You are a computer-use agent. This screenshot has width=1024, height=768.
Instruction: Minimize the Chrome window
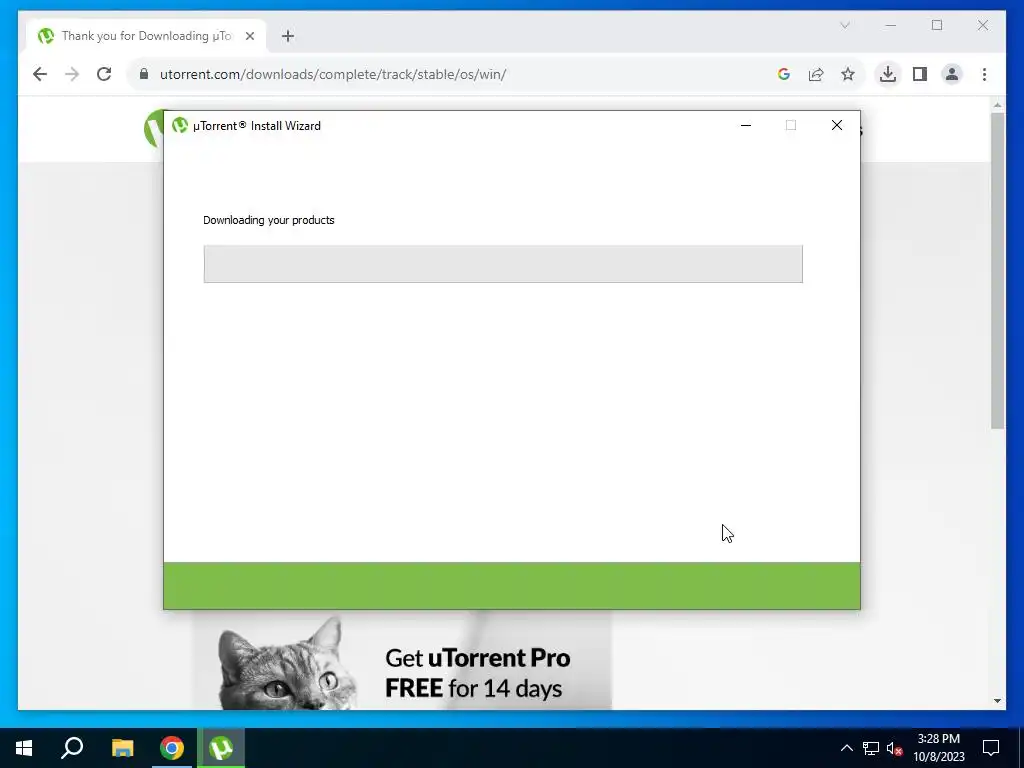point(891,25)
